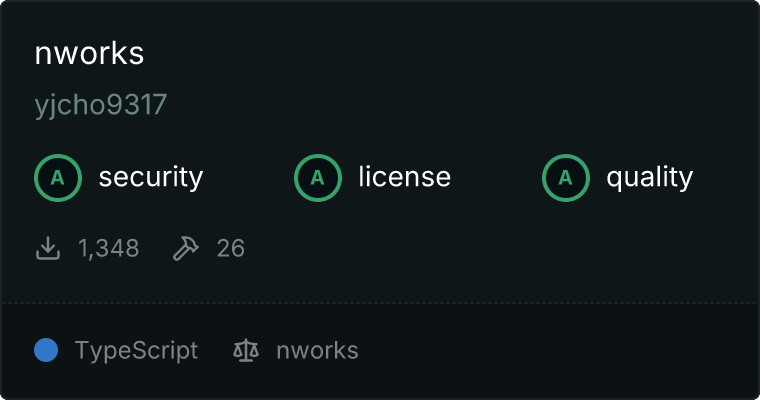Screen dimensions: 760x400
Task: Select the license label text
Action: (x=405, y=176)
